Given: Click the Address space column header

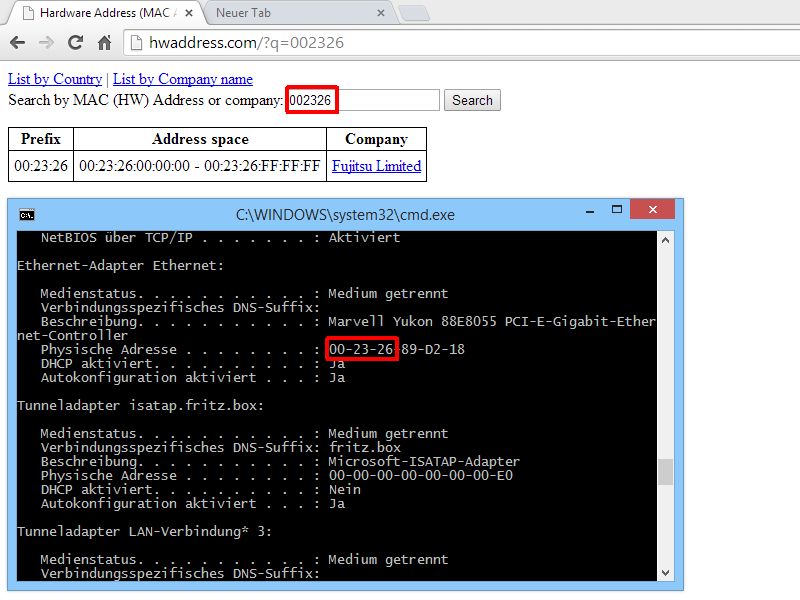Looking at the screenshot, I should [199, 139].
